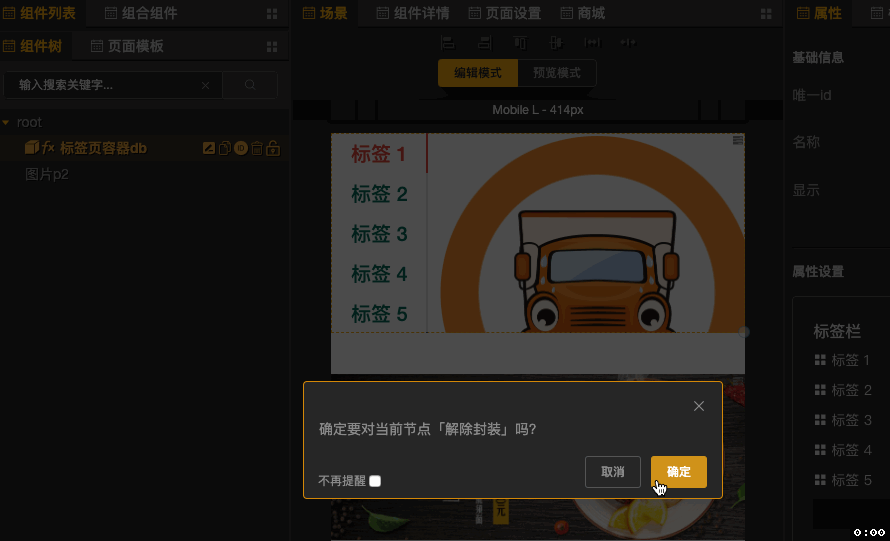Select the 标签页容器db tree node

pos(103,148)
